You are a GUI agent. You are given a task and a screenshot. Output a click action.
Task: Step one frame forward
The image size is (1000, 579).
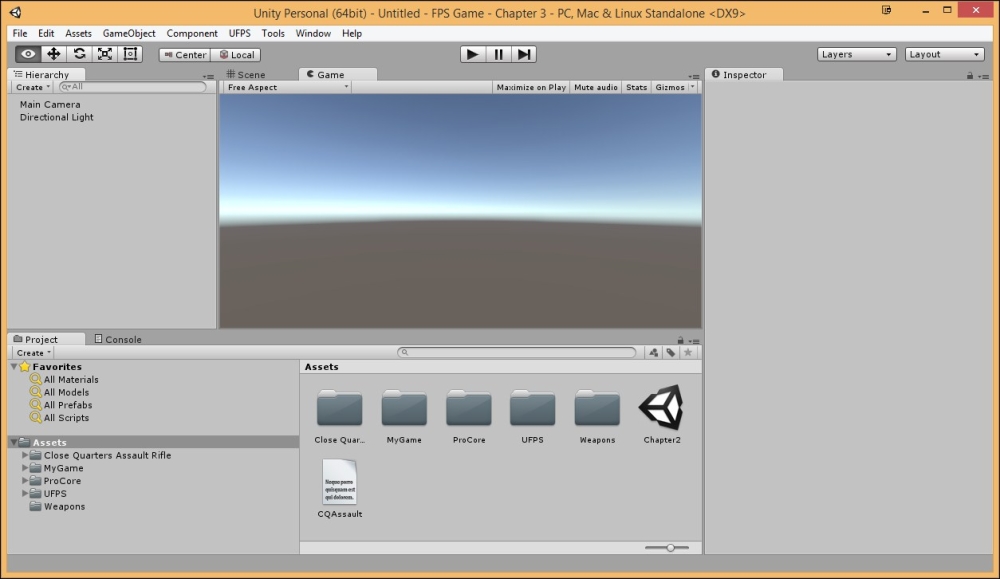(523, 54)
